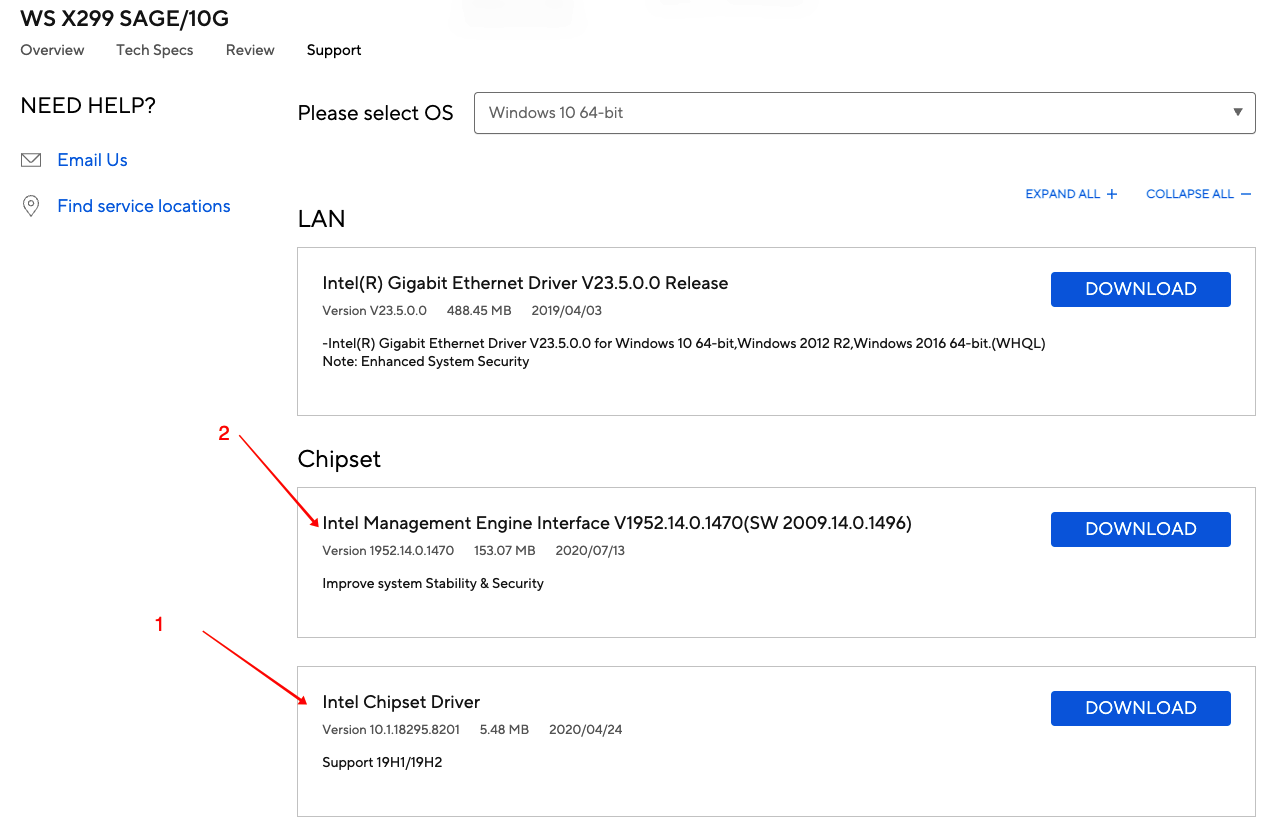Click the 5.48 MB file size
This screenshot has height=820, width=1263.
[504, 730]
